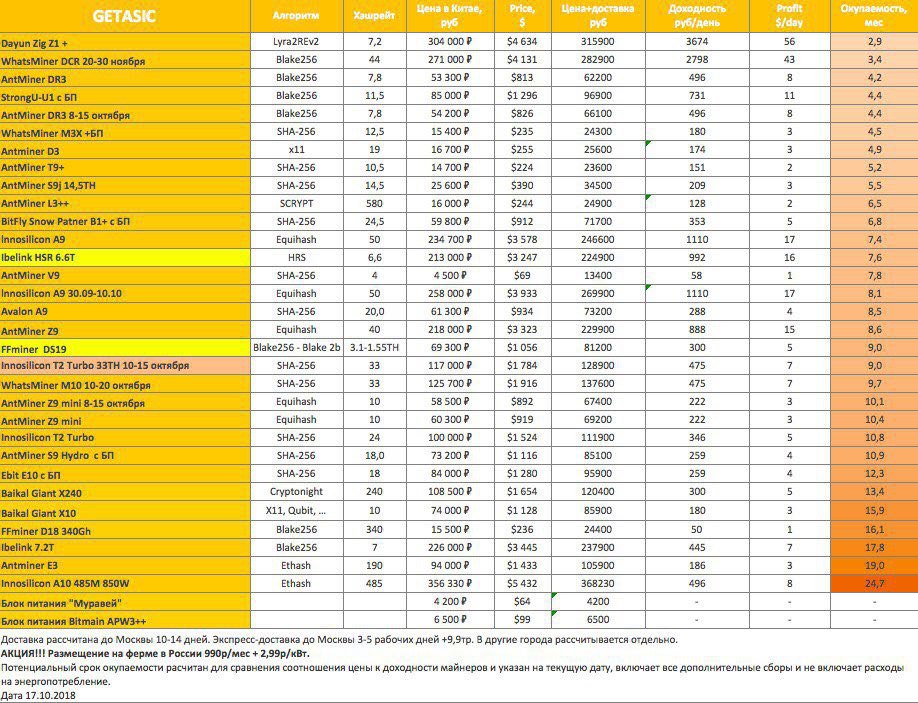Click the WhatsMiner M10 10-20 октября cell

(x=125, y=384)
